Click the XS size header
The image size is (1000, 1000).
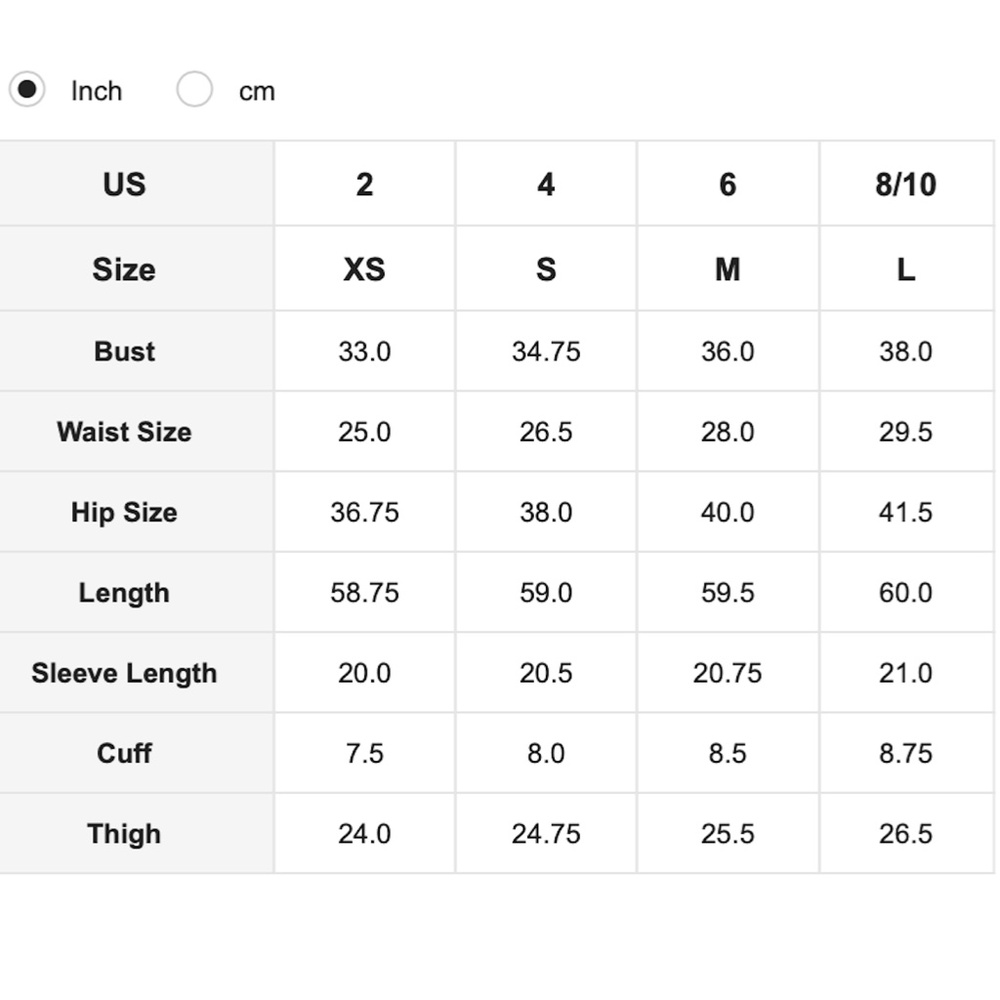(364, 269)
